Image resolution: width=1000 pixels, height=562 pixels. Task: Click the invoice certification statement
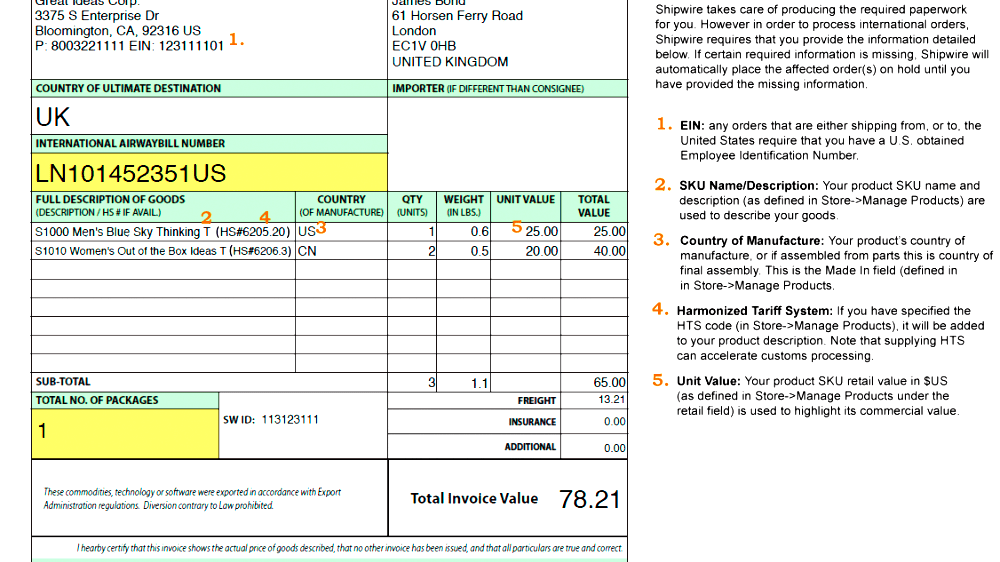click(349, 548)
